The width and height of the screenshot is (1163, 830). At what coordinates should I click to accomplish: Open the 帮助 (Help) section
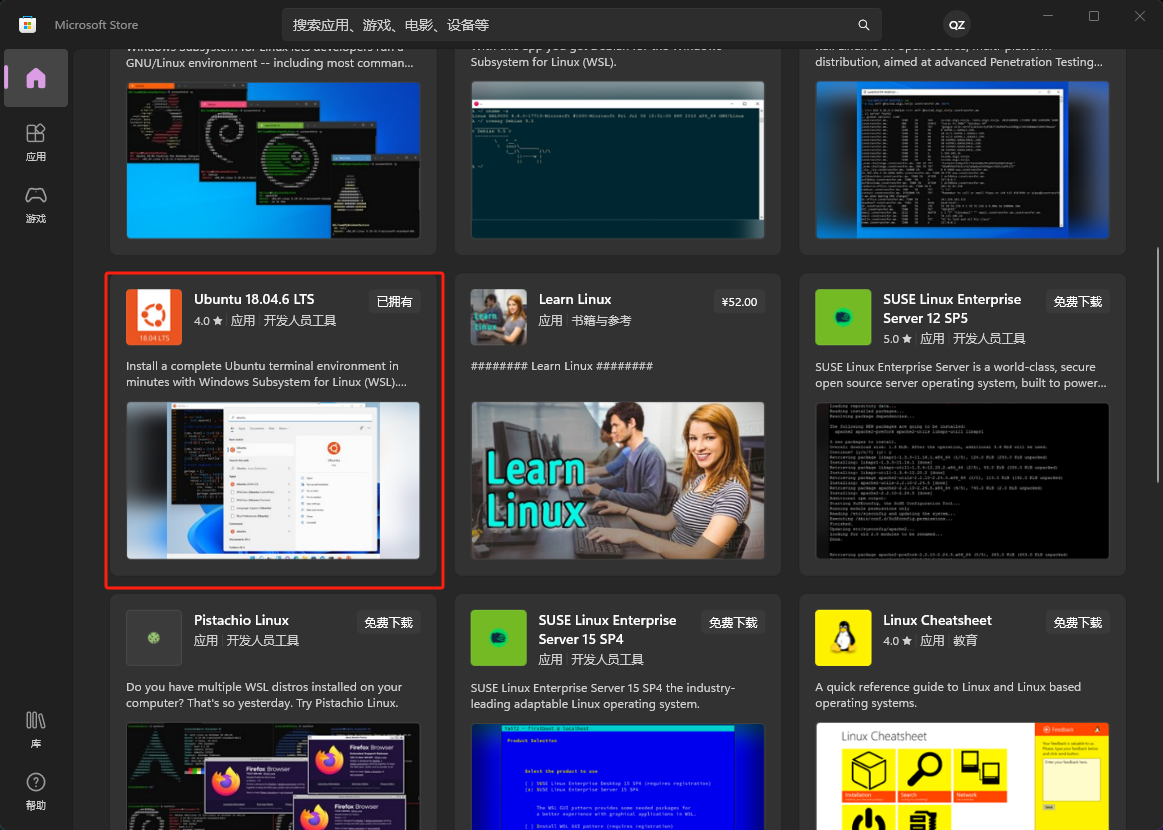36,791
